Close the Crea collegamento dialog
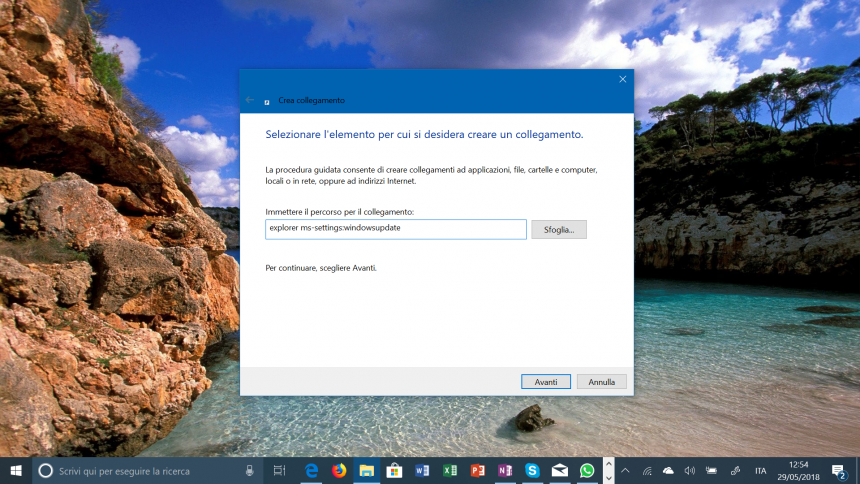The image size is (860, 484). tap(623, 79)
